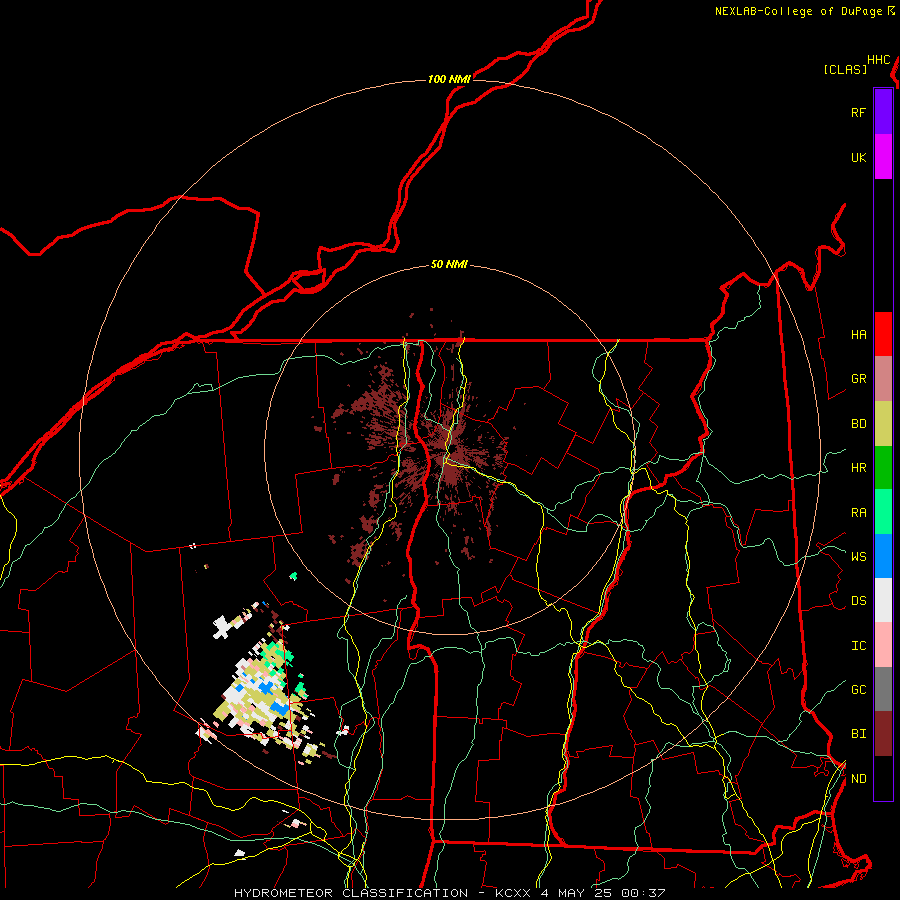
Task: Click the RF purple legend swatch
Action: click(883, 112)
